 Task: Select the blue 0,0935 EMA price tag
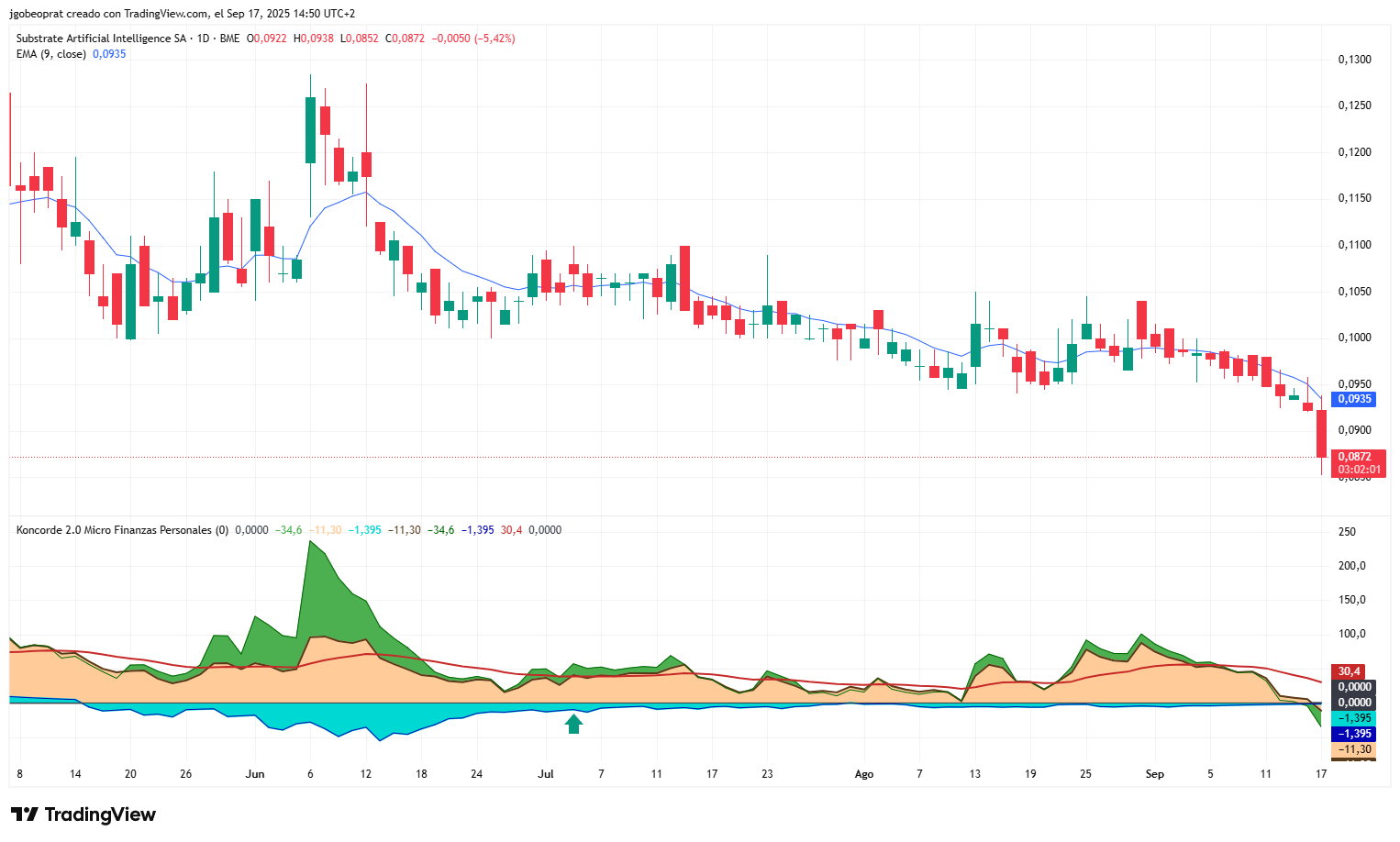click(x=1354, y=399)
